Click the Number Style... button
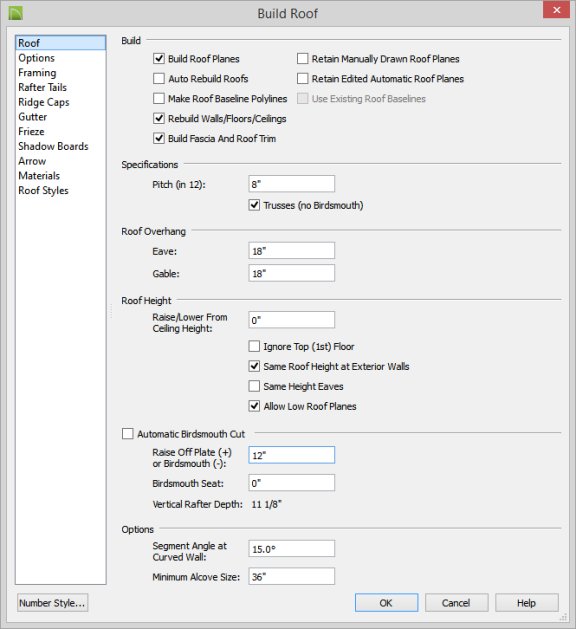Image resolution: width=576 pixels, height=629 pixels. coord(53,603)
